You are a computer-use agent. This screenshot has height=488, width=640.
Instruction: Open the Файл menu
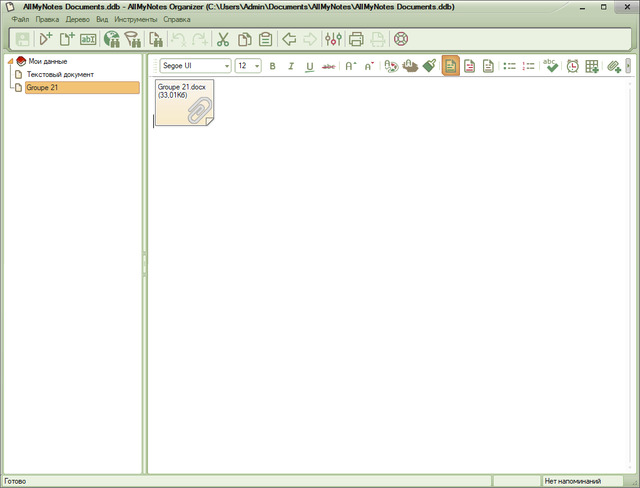tap(20, 20)
